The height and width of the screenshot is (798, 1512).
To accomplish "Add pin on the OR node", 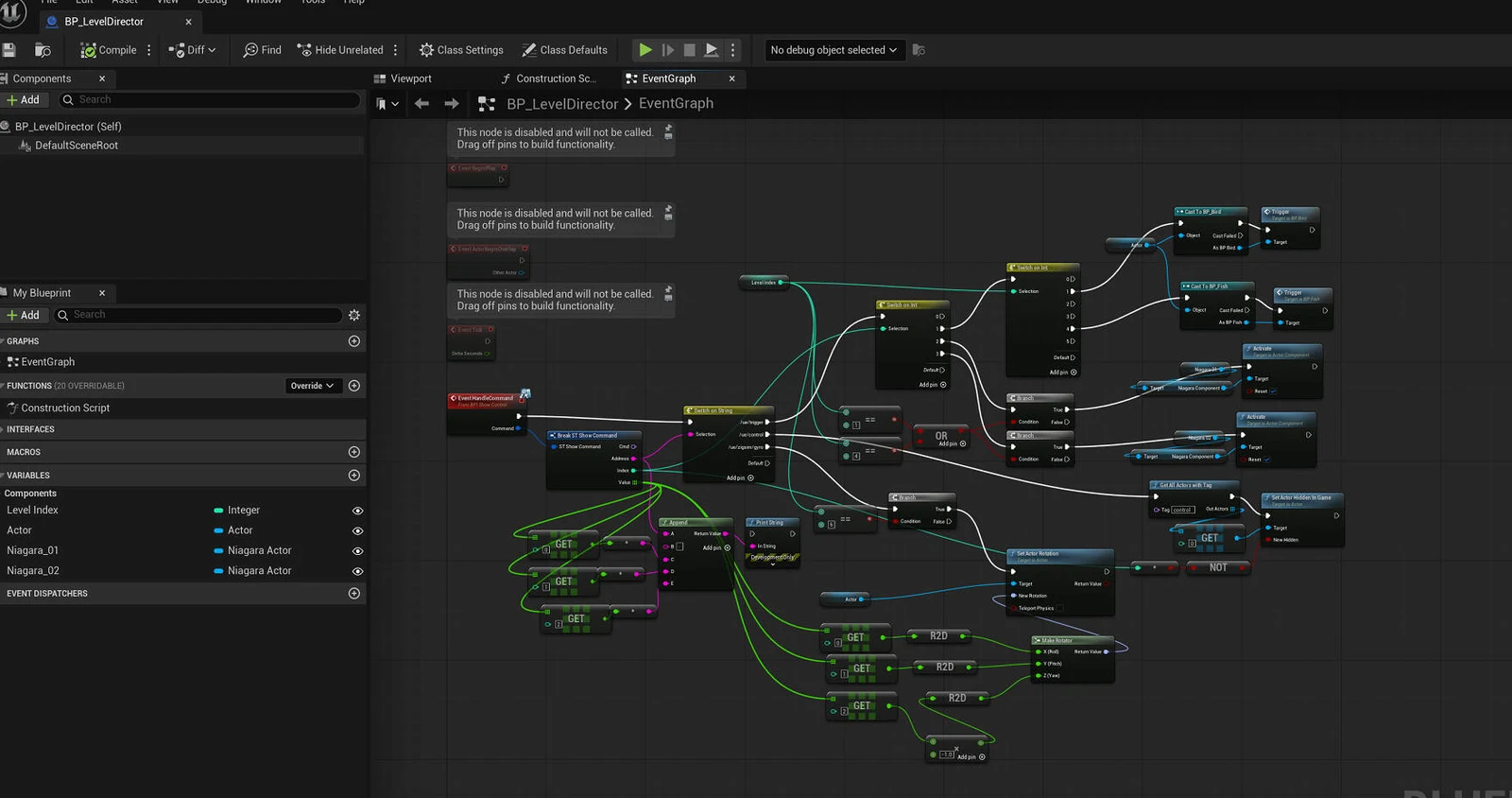I will tap(952, 443).
